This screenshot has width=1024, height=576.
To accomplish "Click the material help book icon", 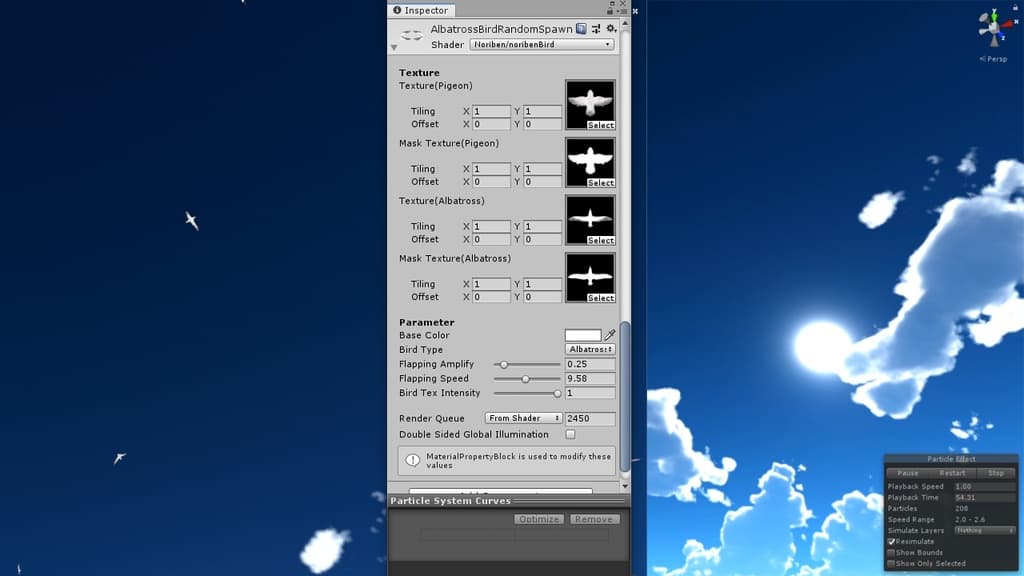I will click(582, 29).
